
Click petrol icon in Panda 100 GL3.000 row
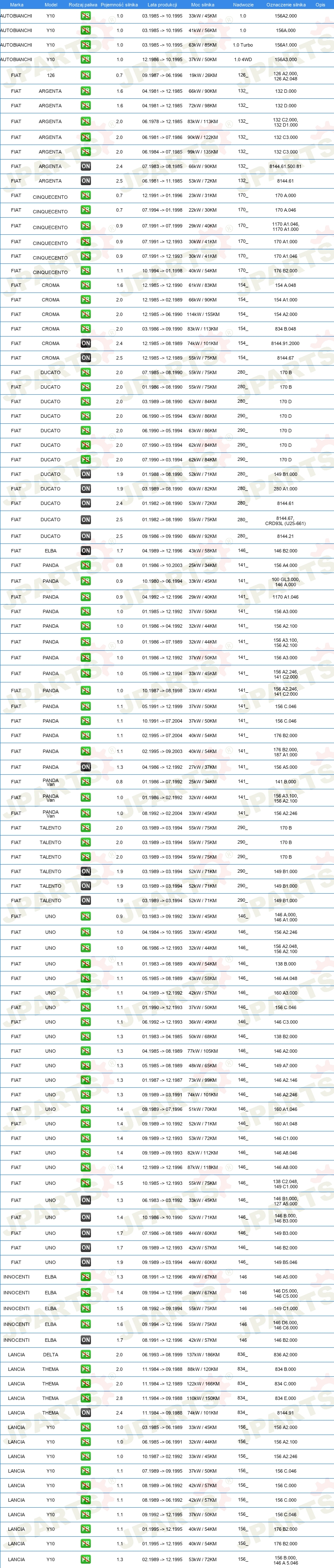click(x=86, y=581)
